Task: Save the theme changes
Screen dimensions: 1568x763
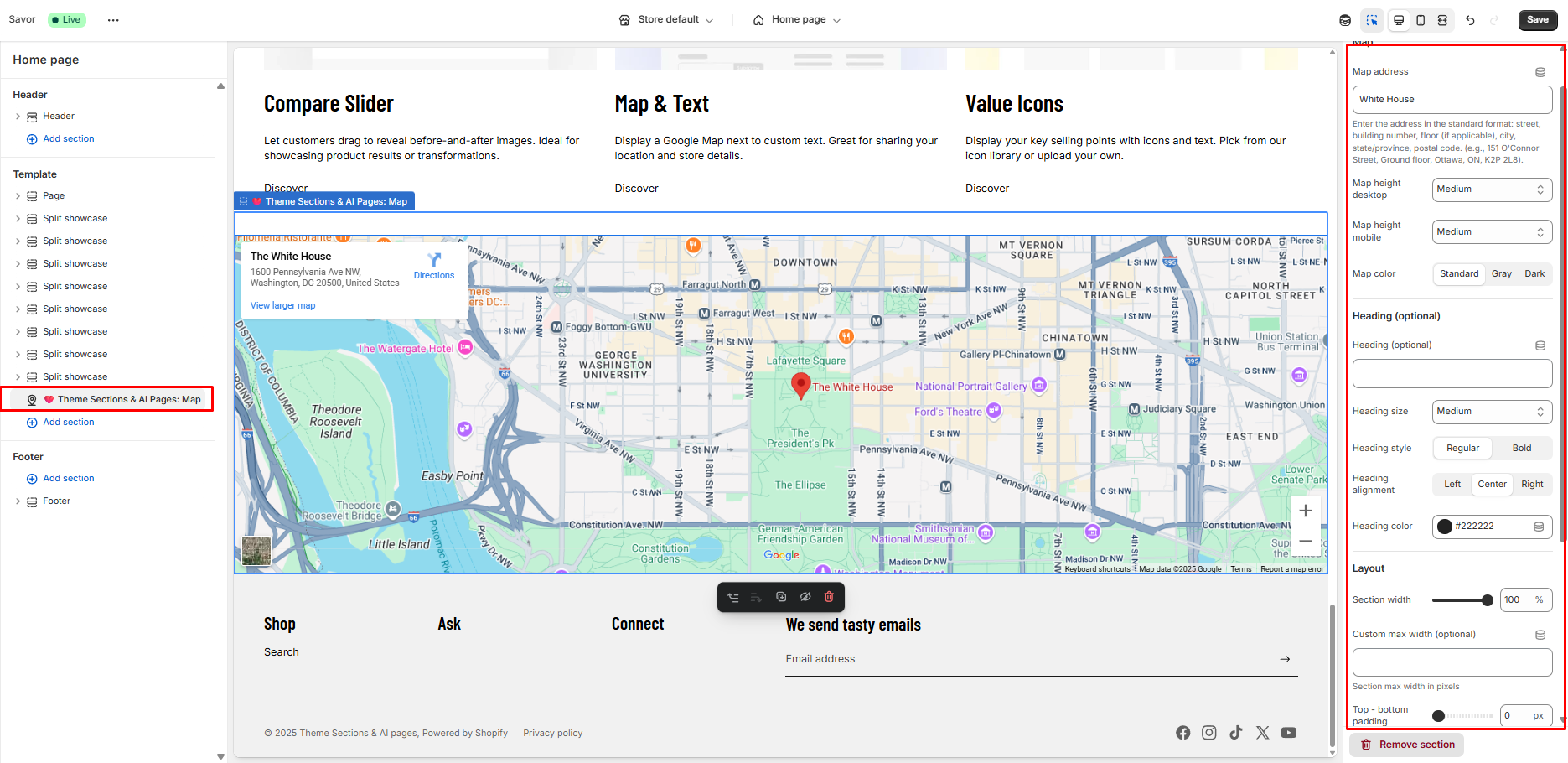Action: point(1538,20)
